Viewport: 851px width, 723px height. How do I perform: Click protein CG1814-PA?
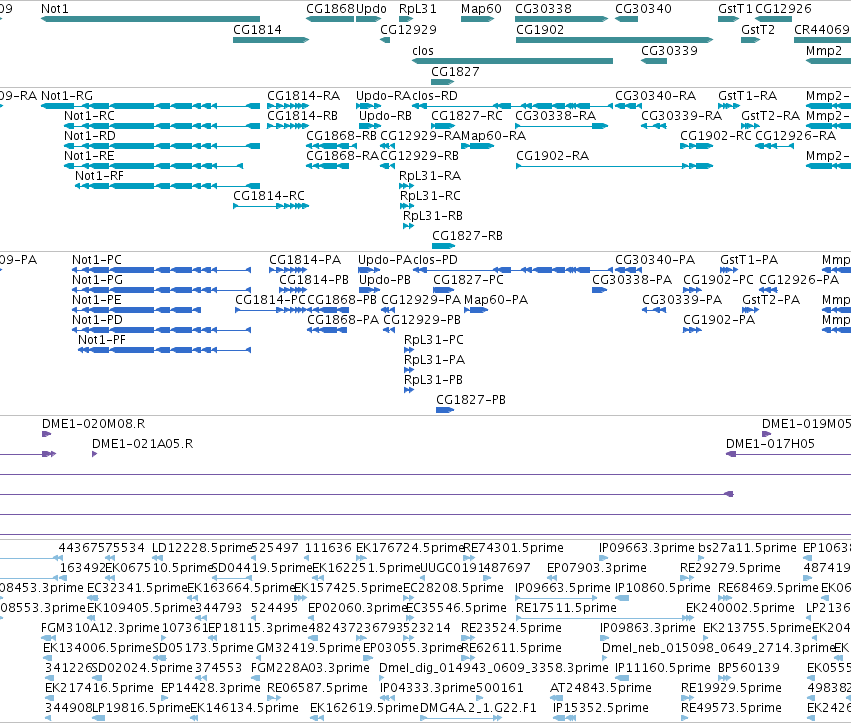point(305,260)
